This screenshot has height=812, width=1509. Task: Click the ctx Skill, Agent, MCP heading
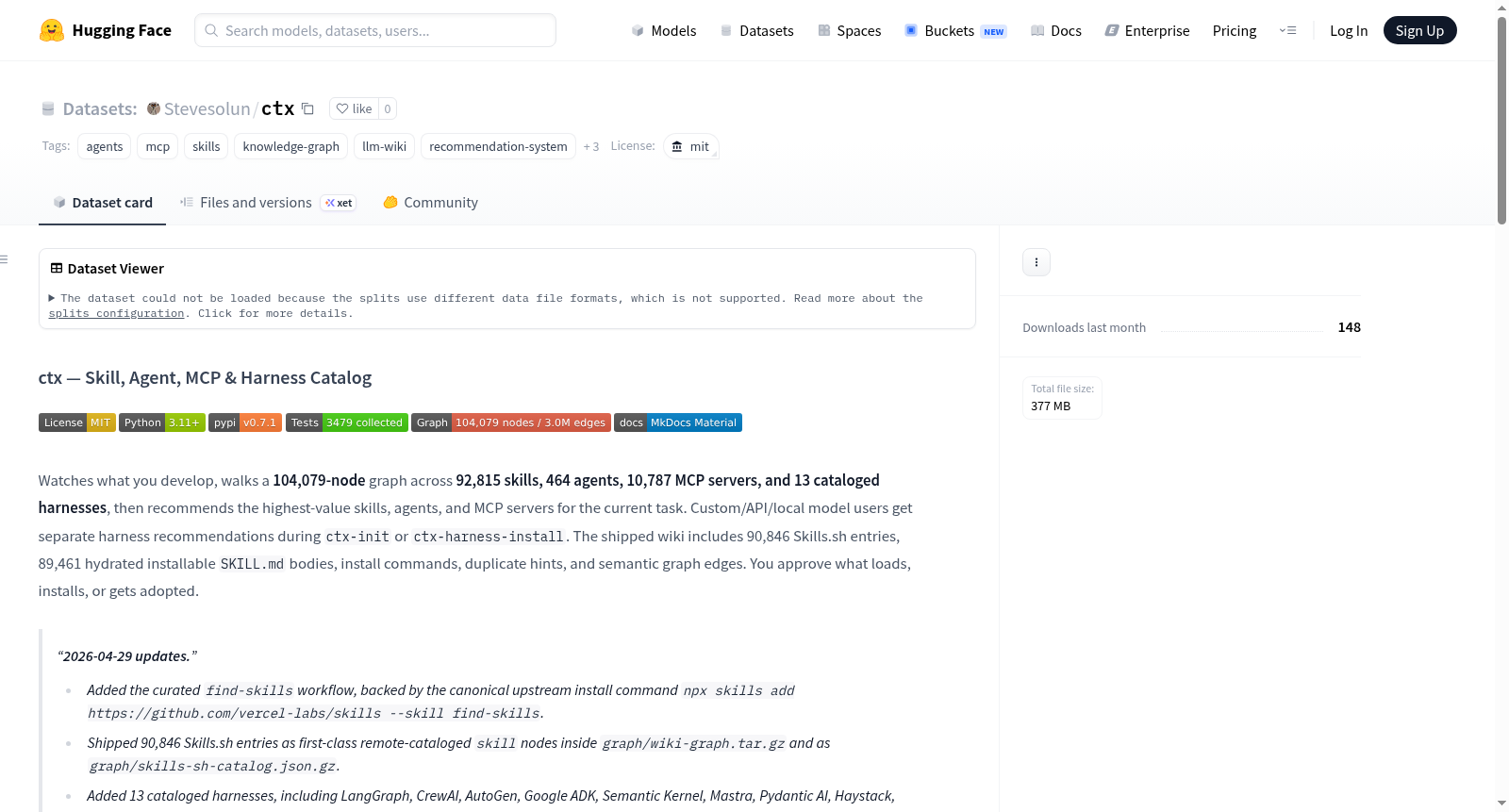point(205,377)
